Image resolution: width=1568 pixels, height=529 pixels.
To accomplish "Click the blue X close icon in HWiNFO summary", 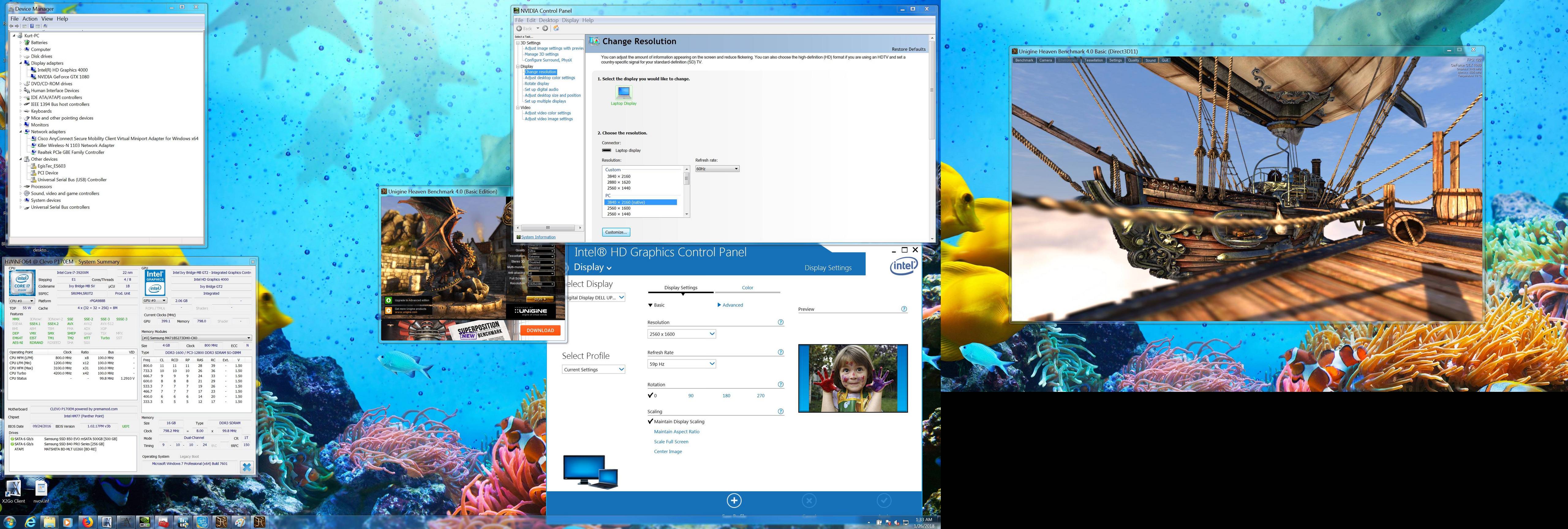I will (x=247, y=467).
